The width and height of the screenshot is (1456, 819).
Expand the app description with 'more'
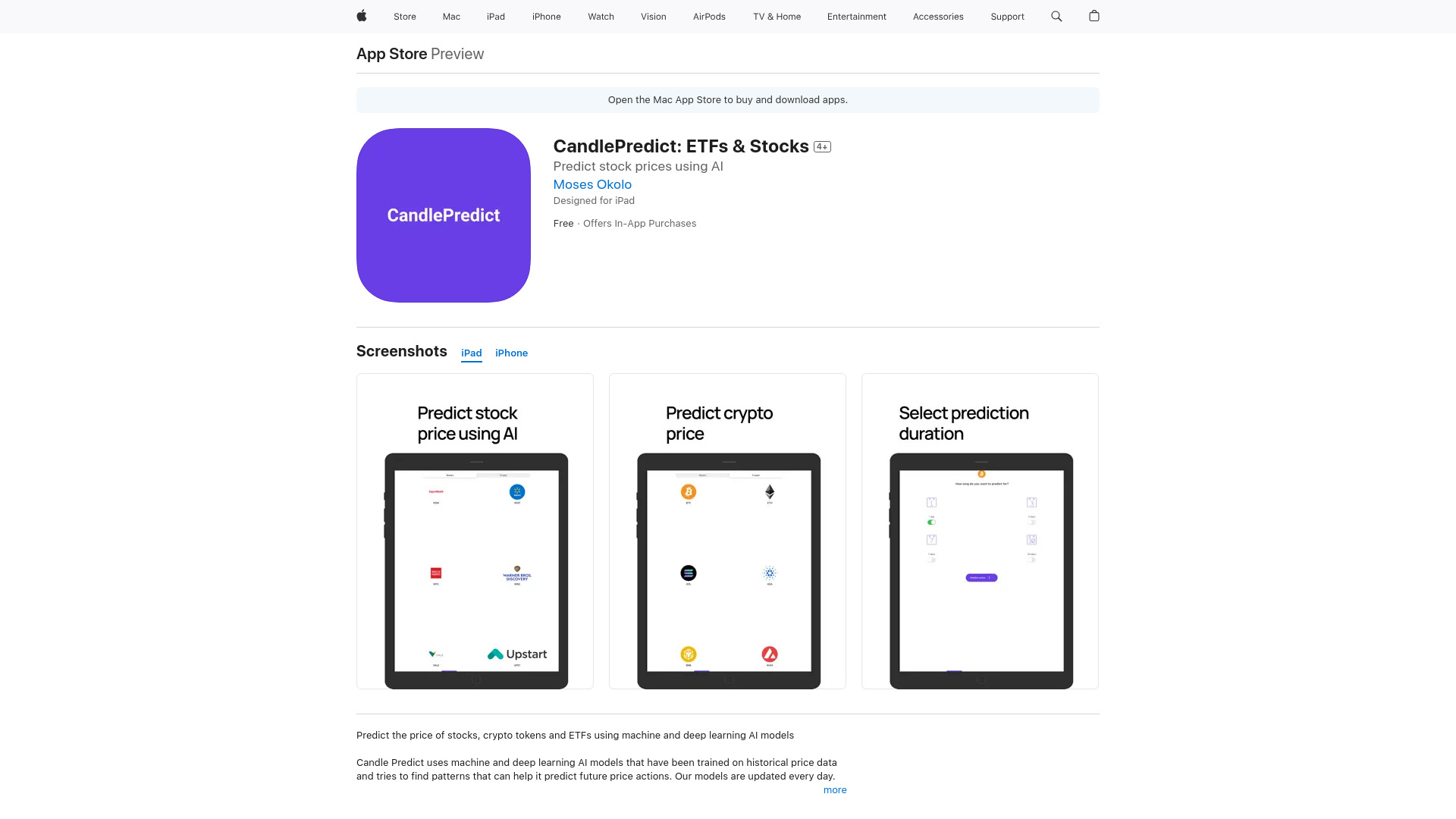[x=834, y=790]
